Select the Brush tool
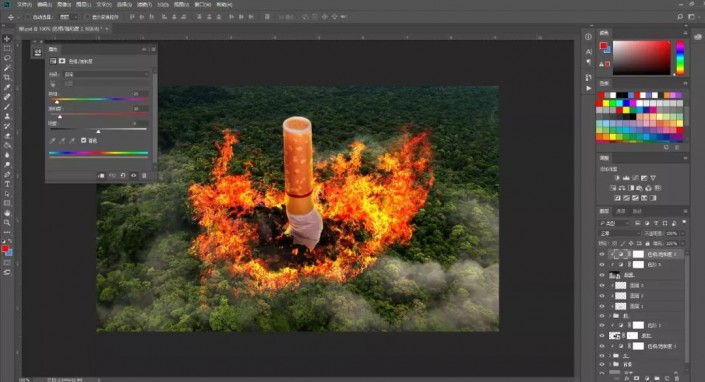Screen dimensions: 705x382 [x=7, y=107]
